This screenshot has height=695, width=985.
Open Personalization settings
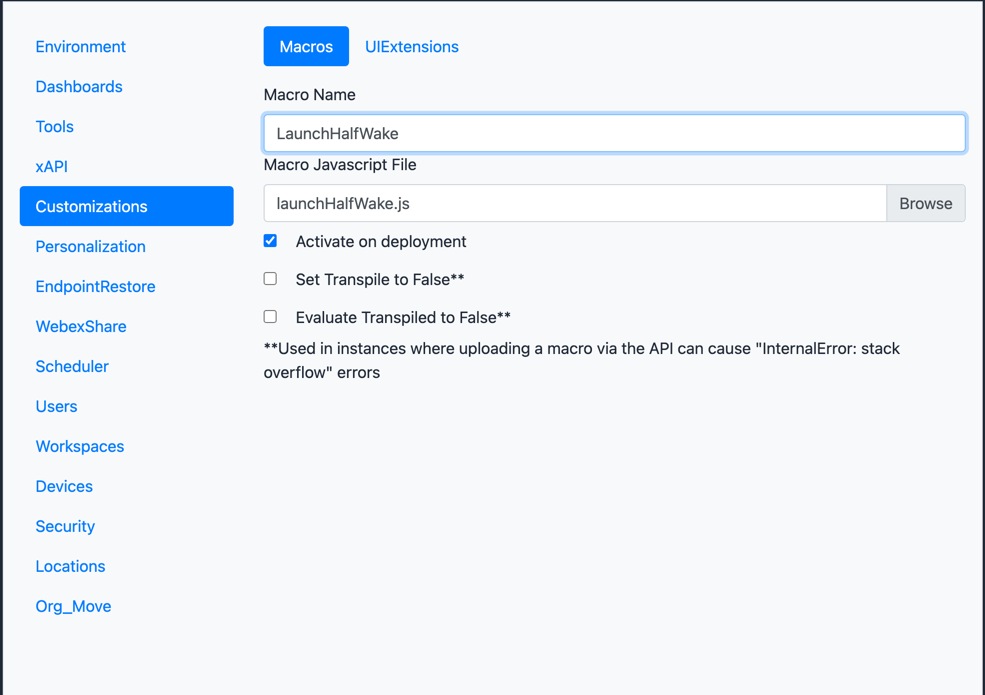point(90,247)
